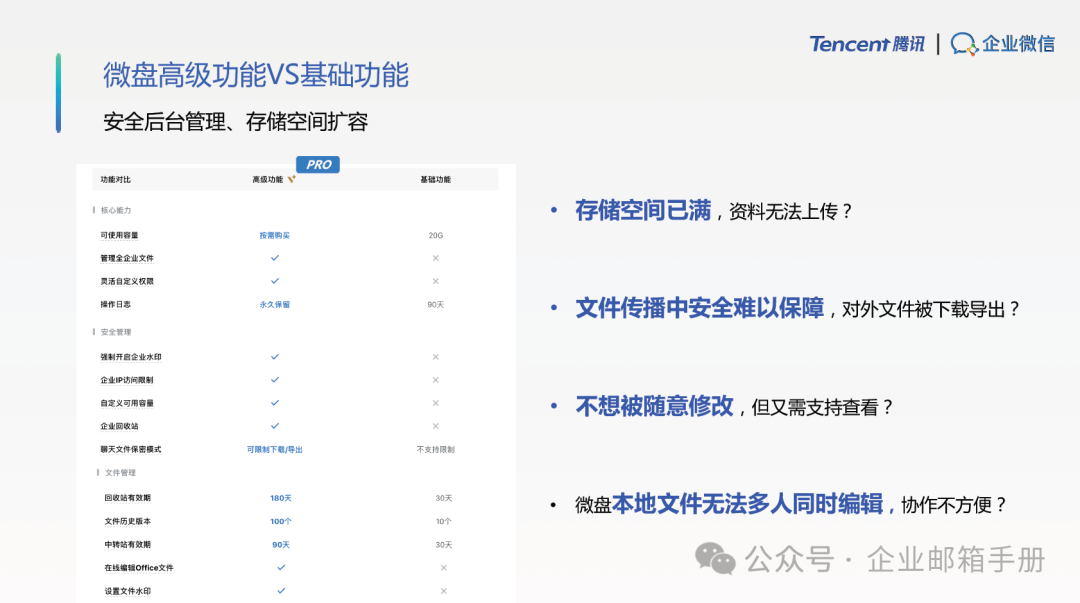Click the 灵活自定义权限 row label
This screenshot has width=1080, height=603.
tap(127, 281)
